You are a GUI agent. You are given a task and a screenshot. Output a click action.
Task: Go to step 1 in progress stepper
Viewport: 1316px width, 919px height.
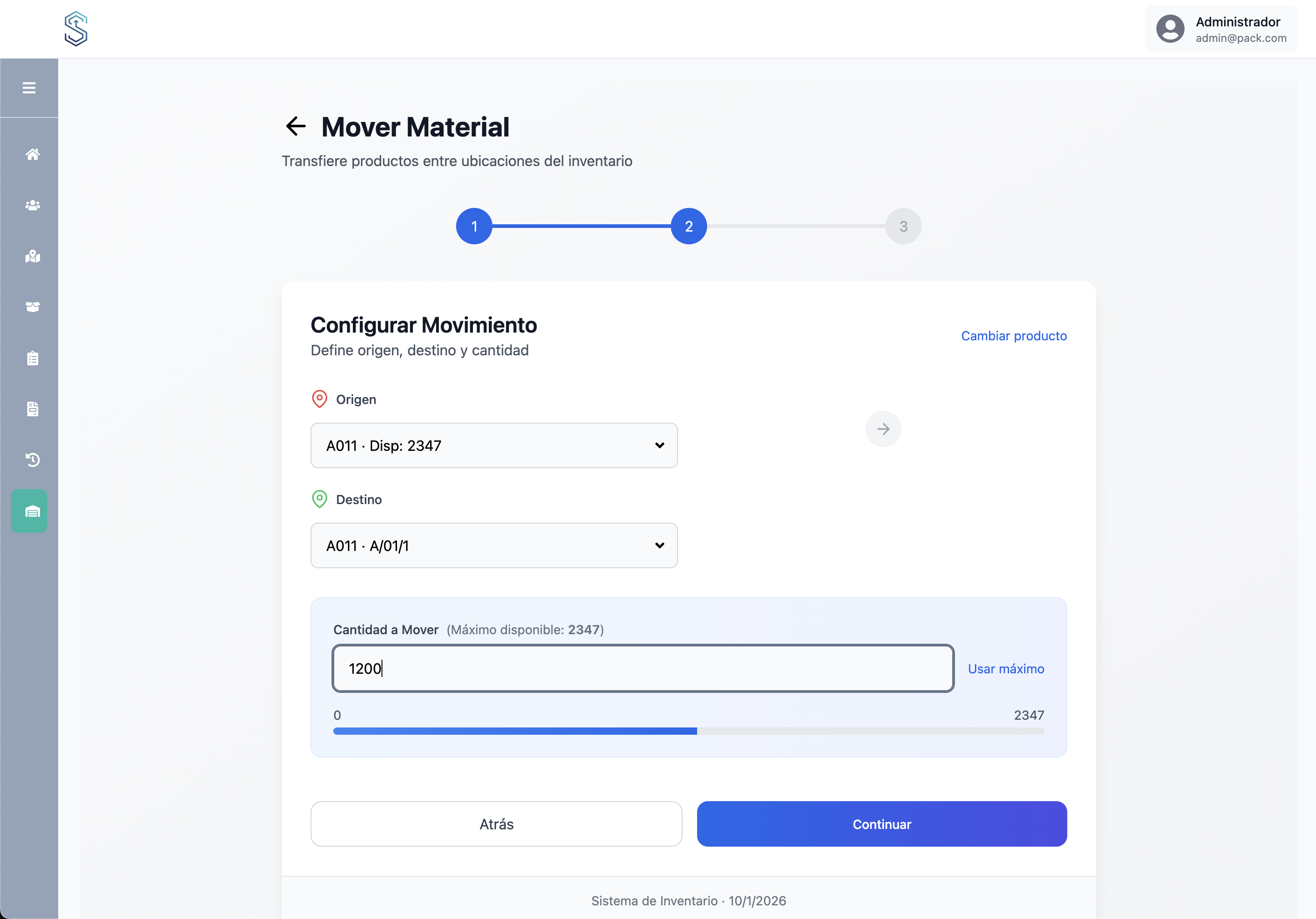tap(474, 227)
